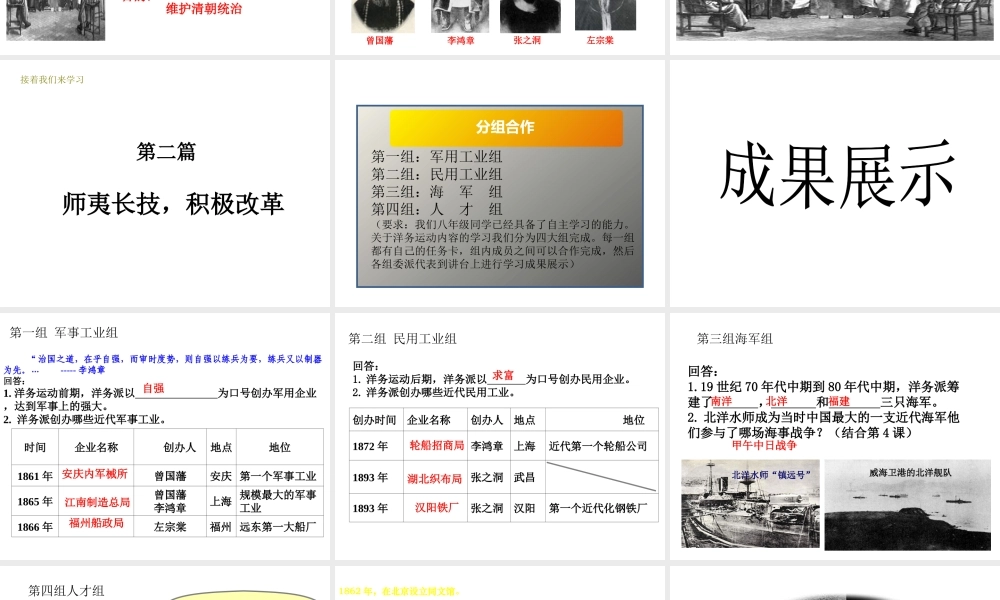
Task: Click the blue quote ending ----- 李鸿章
Action: (x=163, y=364)
